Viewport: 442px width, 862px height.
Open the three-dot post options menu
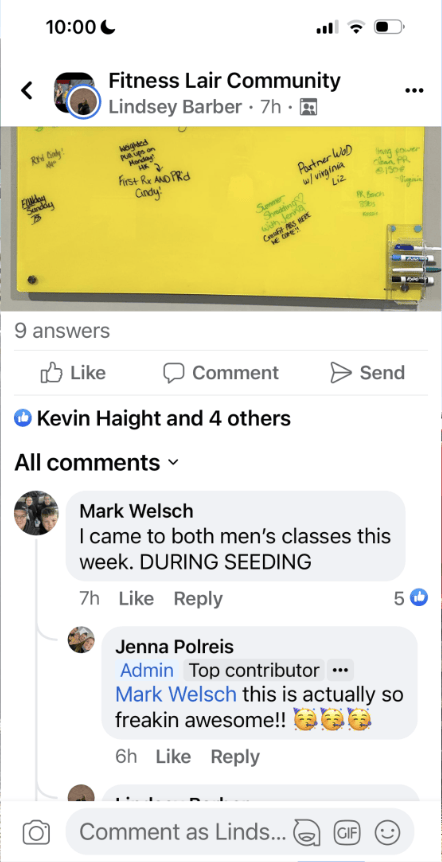pos(414,91)
